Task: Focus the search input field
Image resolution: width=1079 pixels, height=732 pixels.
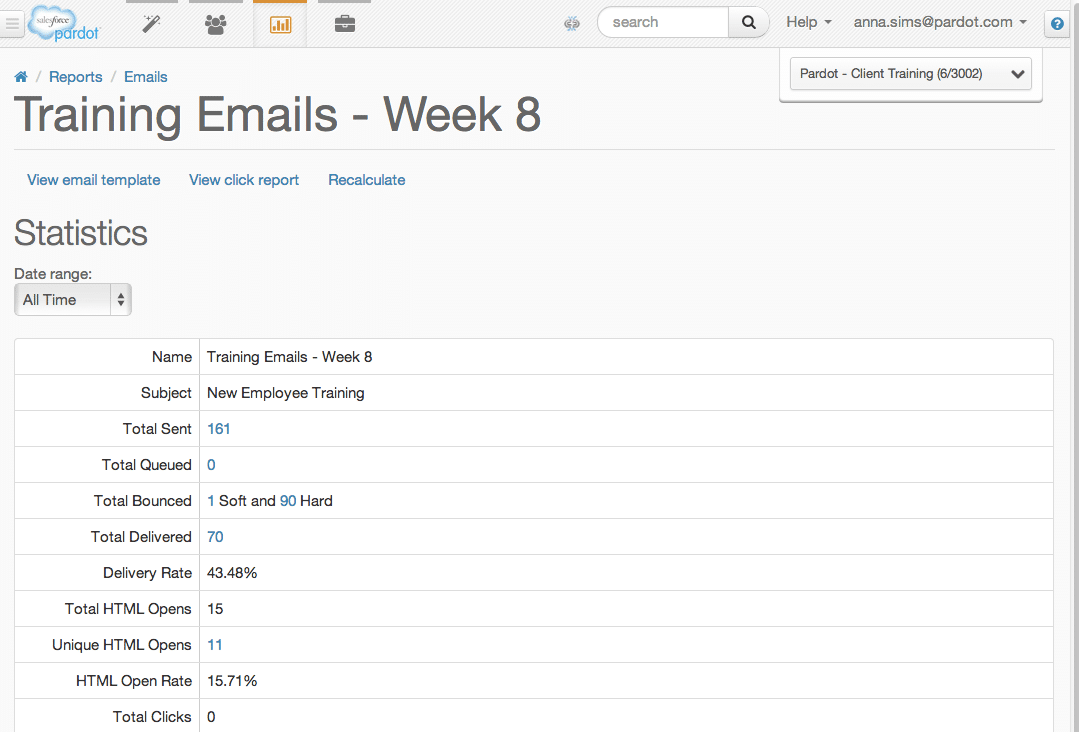Action: click(x=663, y=23)
